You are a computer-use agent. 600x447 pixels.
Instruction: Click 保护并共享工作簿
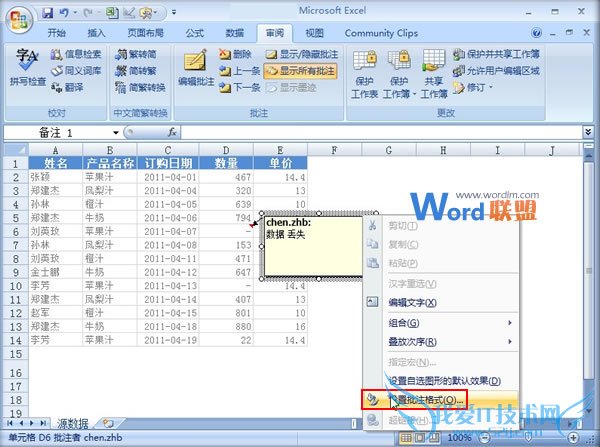coord(496,54)
